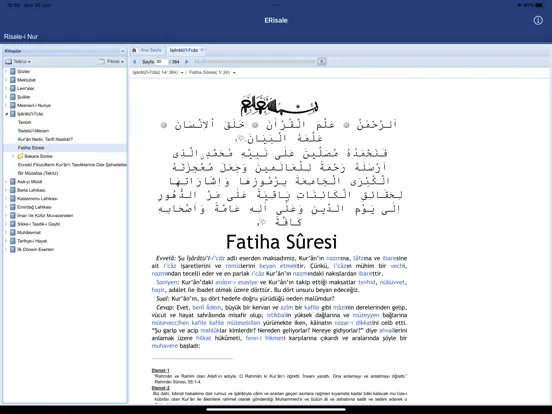Click the page navigation slider
The image size is (552, 414).
point(255,62)
